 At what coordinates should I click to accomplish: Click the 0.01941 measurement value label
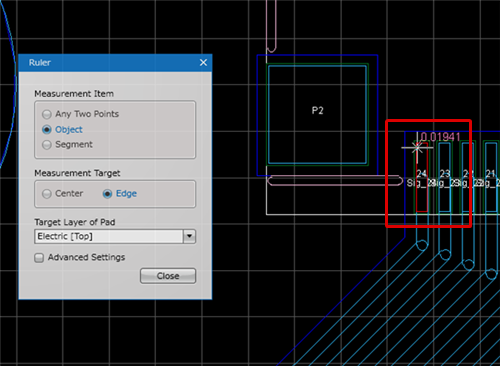point(440,137)
